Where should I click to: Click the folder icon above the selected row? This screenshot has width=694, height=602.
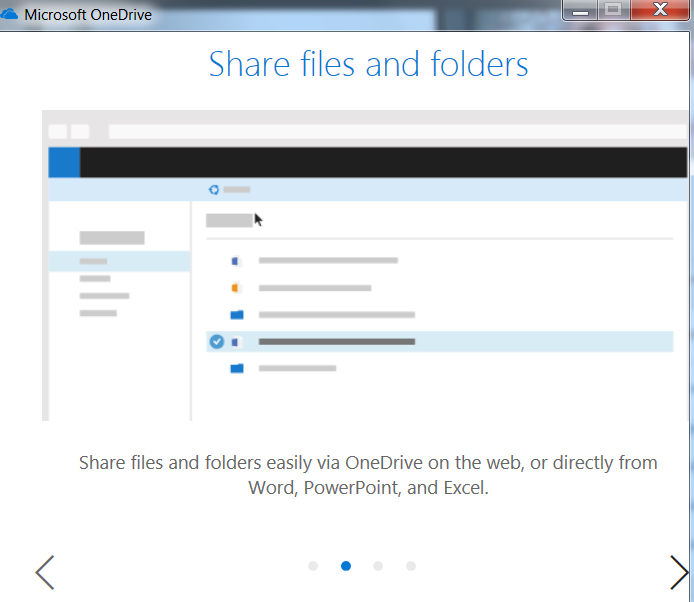point(237,315)
